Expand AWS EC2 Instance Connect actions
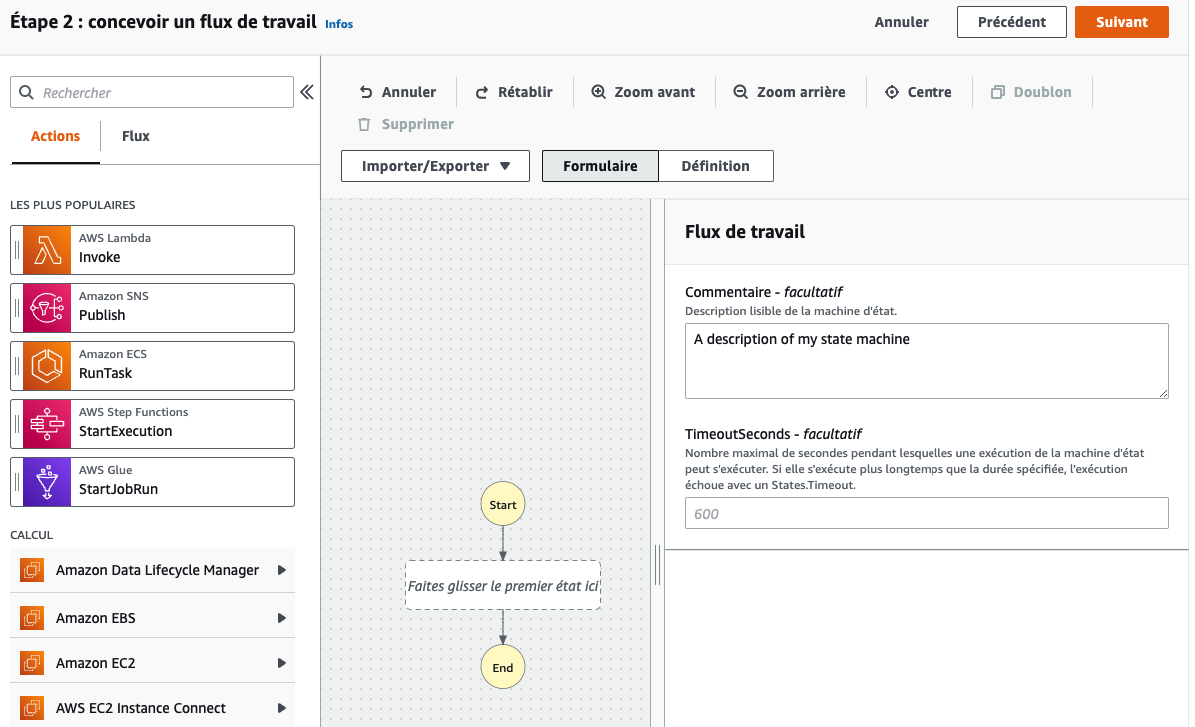The image size is (1195, 727). point(281,708)
